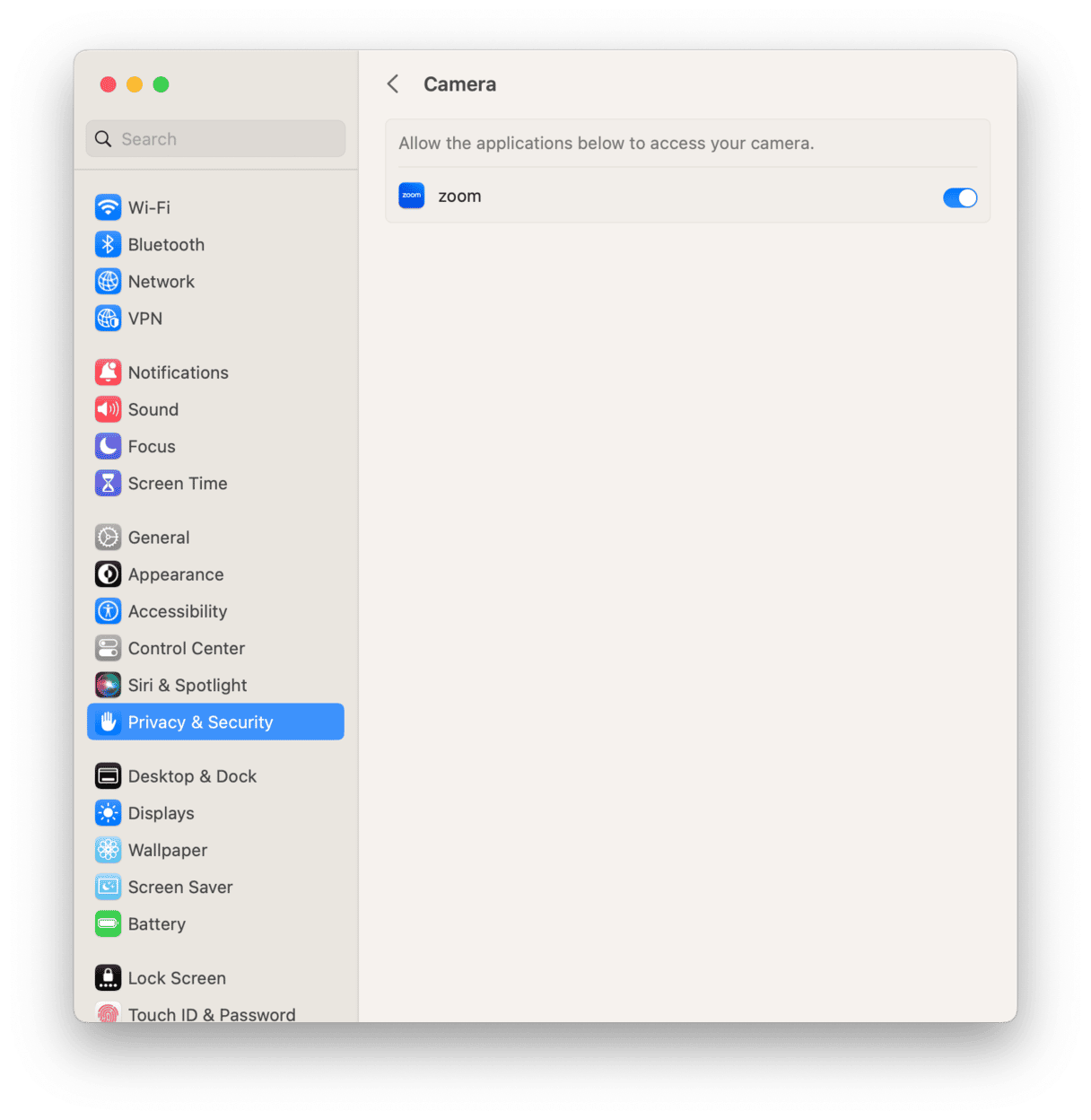
Task: Click the Screen Time hourglass icon
Action: 108,483
